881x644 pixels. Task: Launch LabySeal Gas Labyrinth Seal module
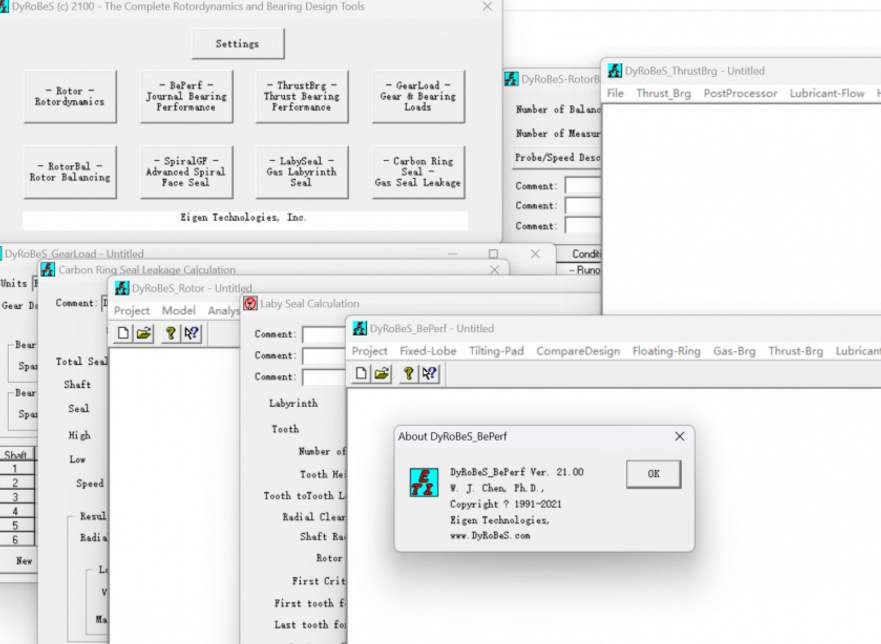[x=302, y=172]
